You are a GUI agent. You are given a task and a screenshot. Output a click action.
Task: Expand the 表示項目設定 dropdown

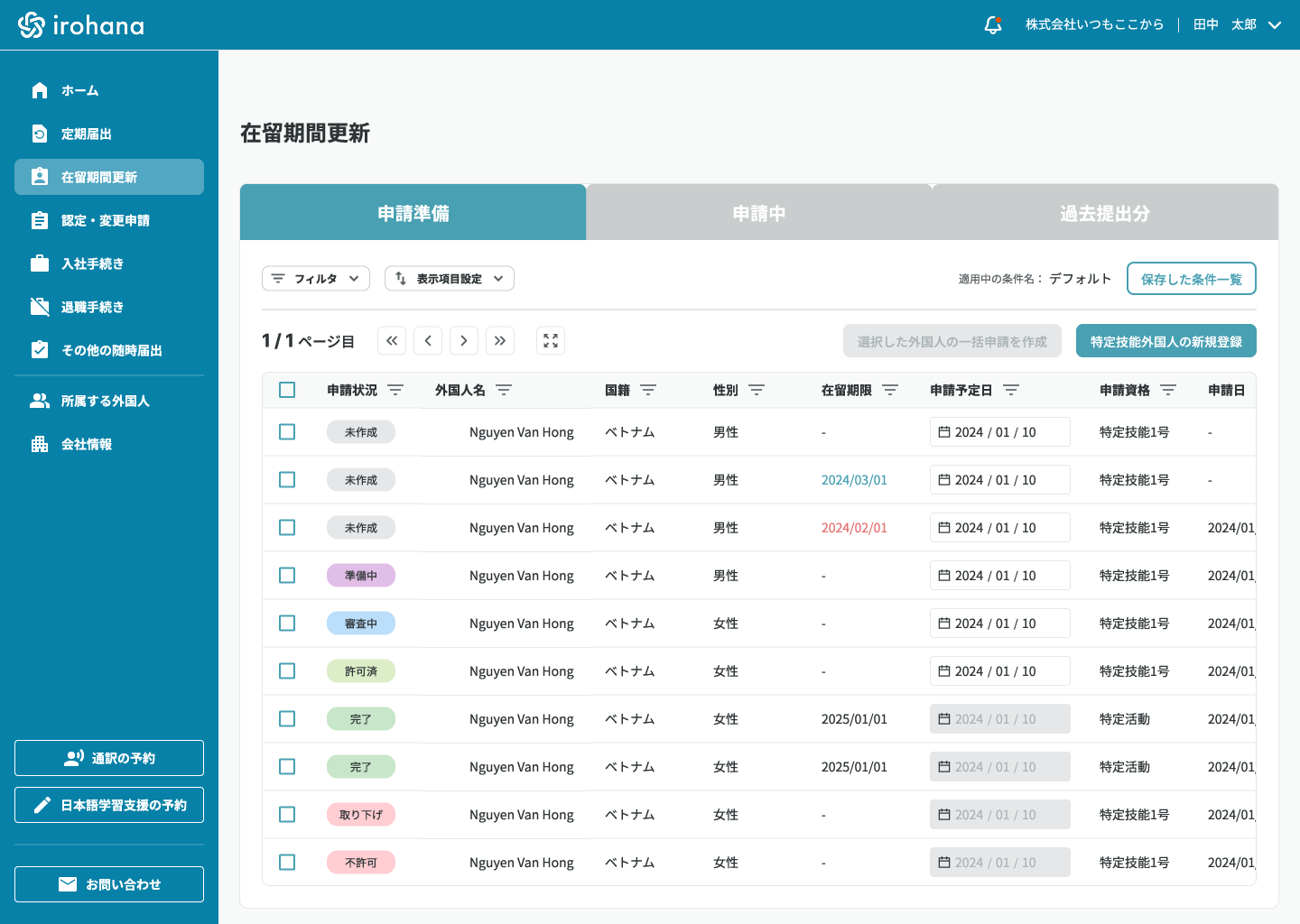(450, 279)
